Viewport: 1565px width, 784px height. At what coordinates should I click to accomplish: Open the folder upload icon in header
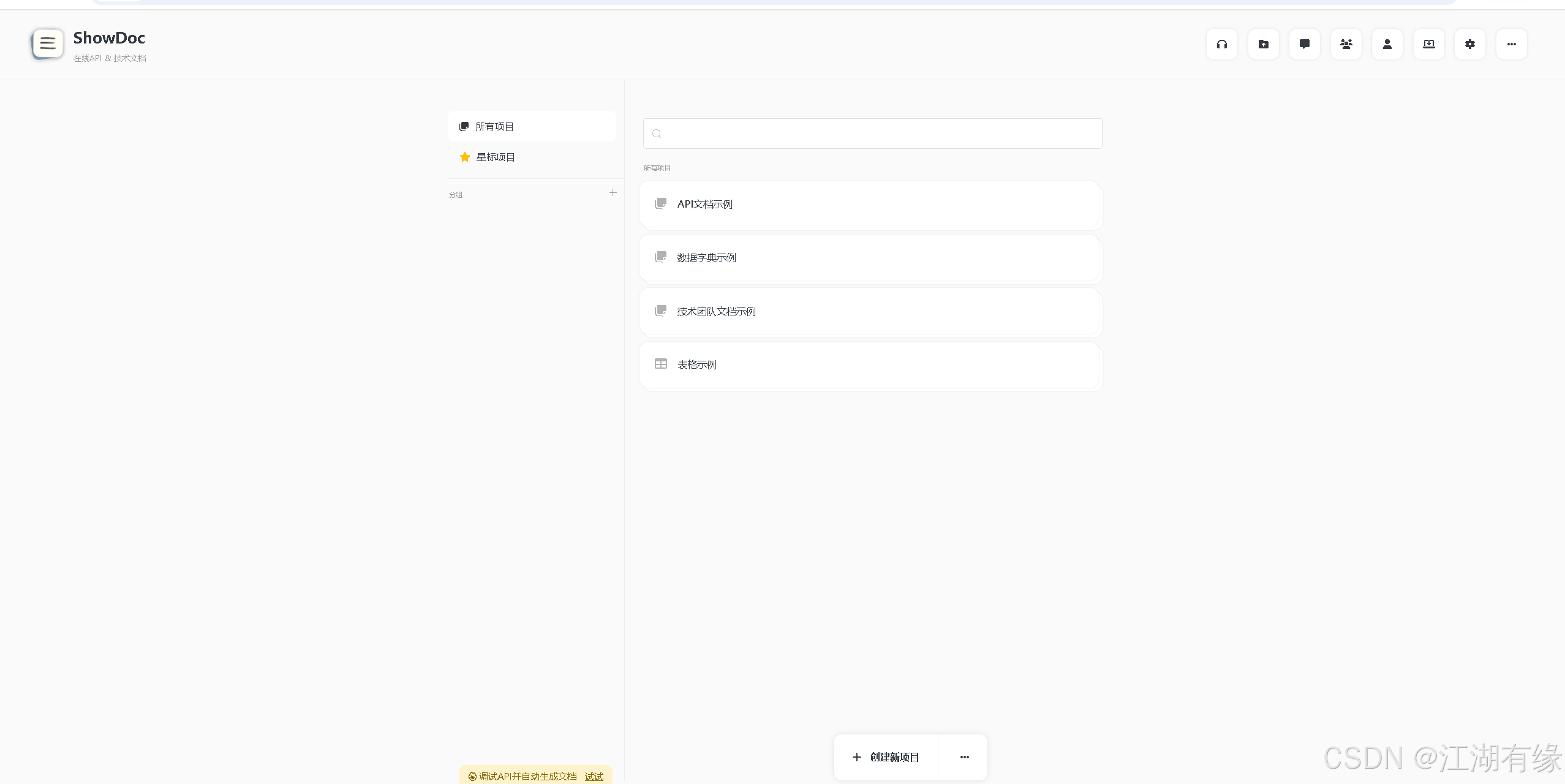(1263, 44)
